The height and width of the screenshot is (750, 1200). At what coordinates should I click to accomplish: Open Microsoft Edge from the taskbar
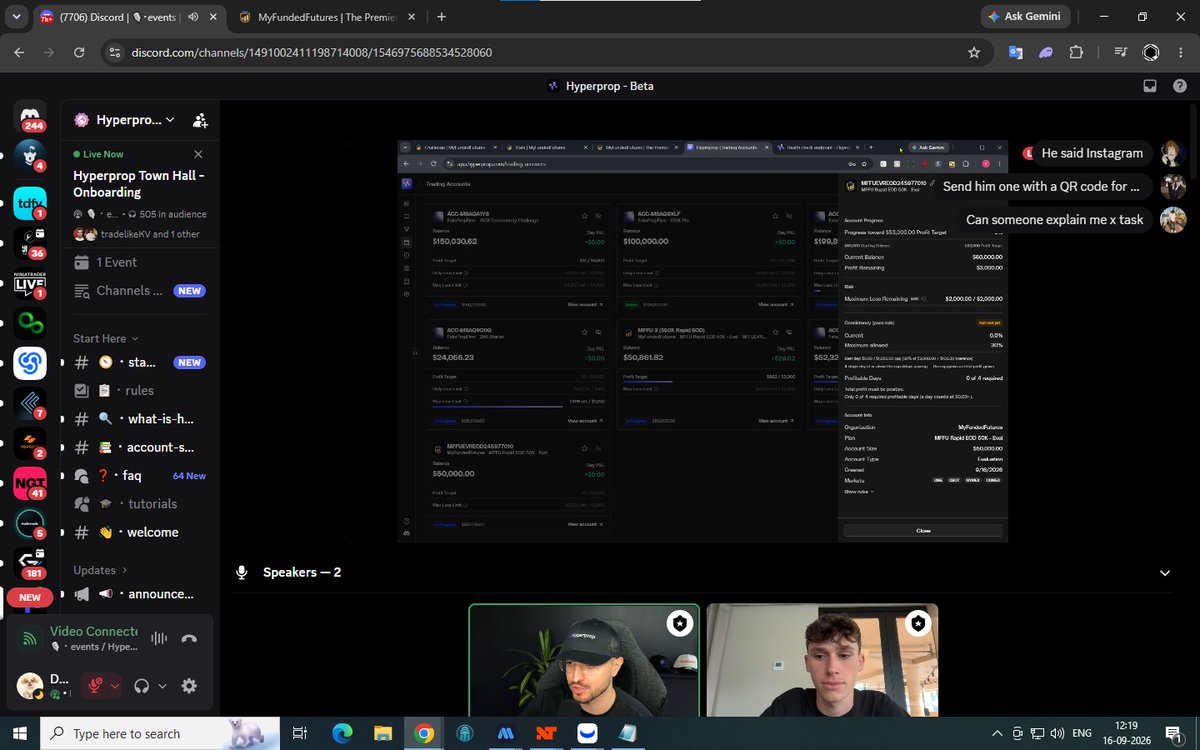coord(341,734)
